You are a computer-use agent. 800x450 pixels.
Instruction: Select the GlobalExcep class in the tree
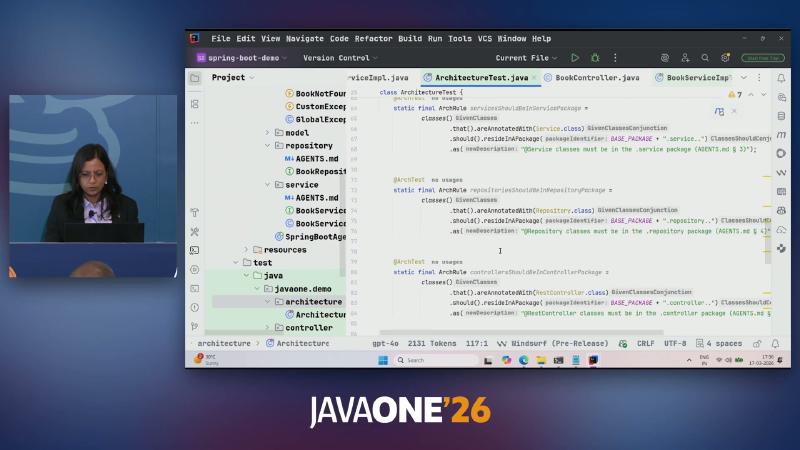(315, 119)
